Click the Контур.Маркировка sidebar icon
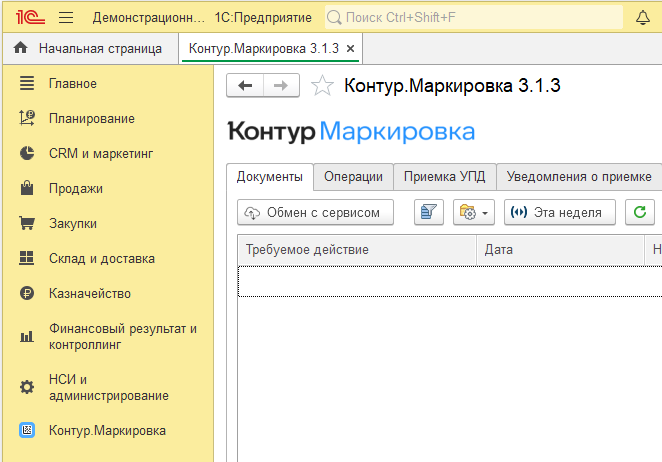662x462 pixels. [x=27, y=430]
